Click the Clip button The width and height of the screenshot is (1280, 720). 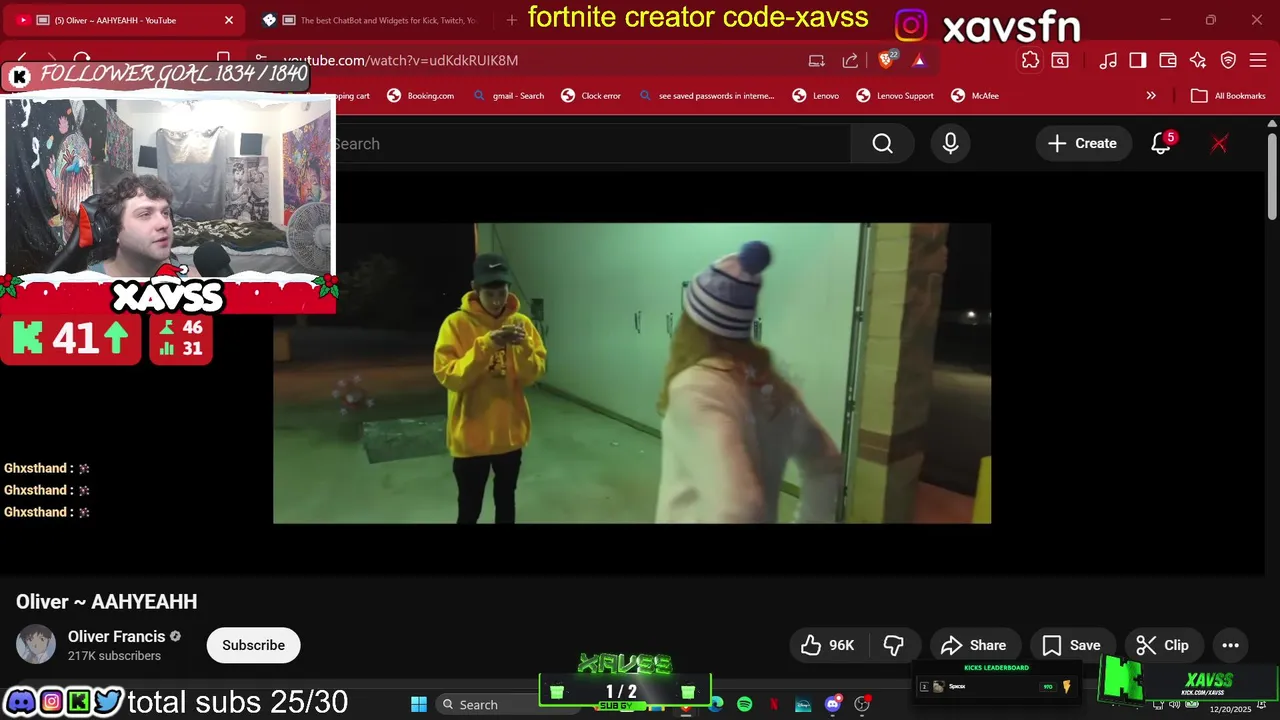pyautogui.click(x=1163, y=645)
